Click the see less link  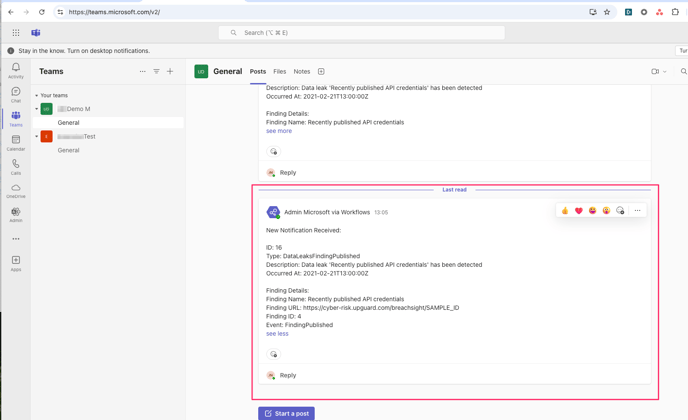coord(277,334)
